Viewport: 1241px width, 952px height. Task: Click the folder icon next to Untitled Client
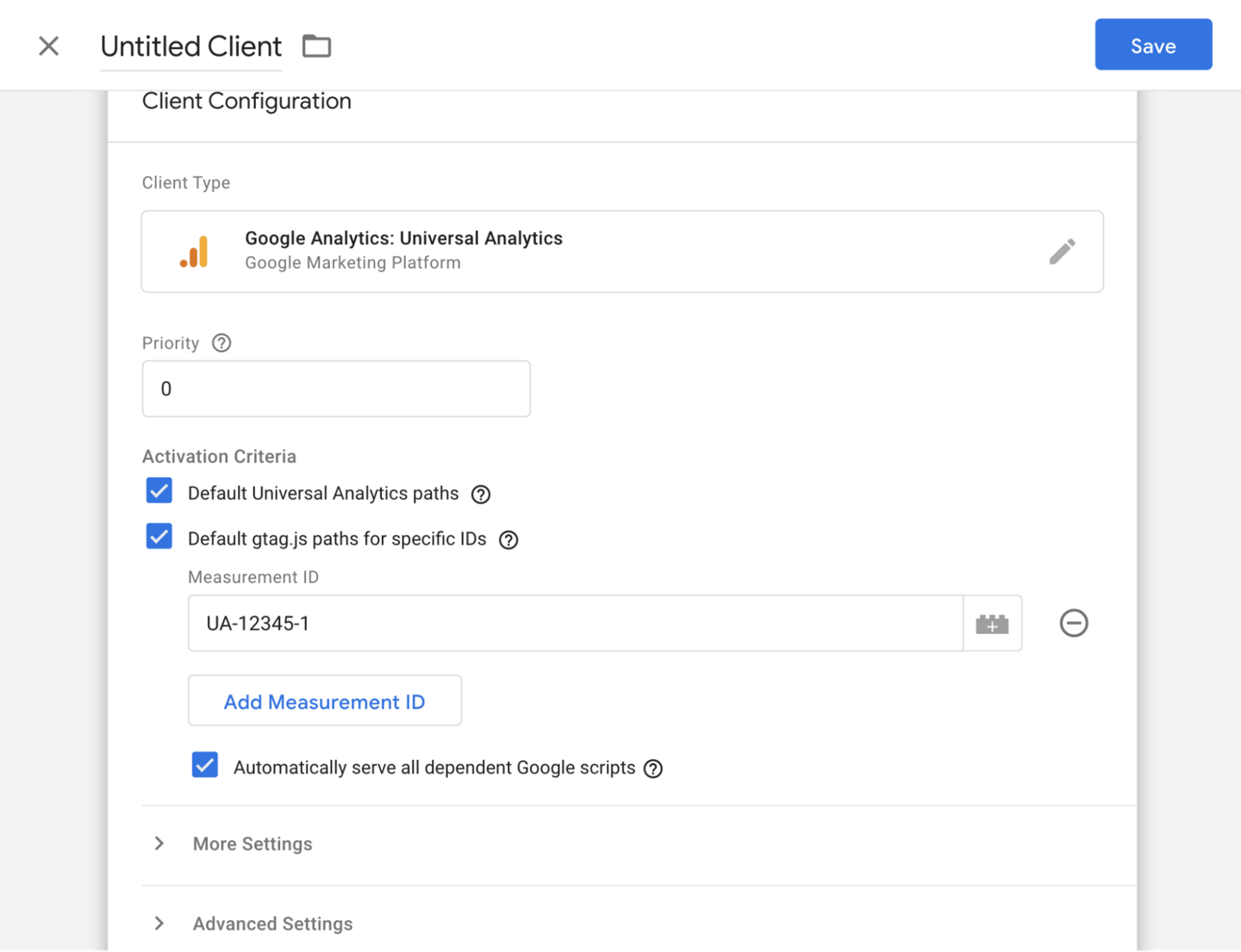[x=315, y=46]
